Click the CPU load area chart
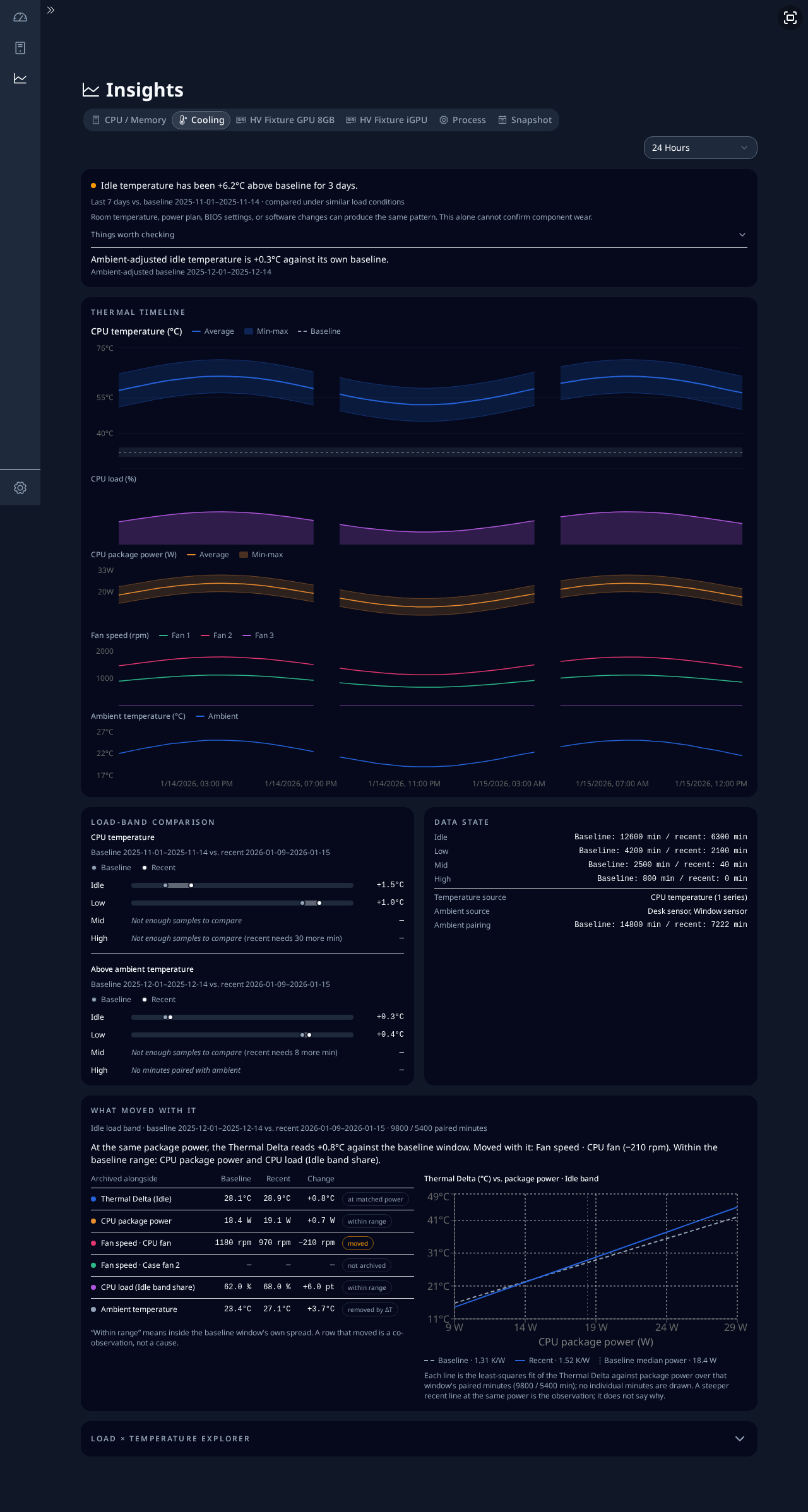Screen dimensions: 808x1512 431,517
